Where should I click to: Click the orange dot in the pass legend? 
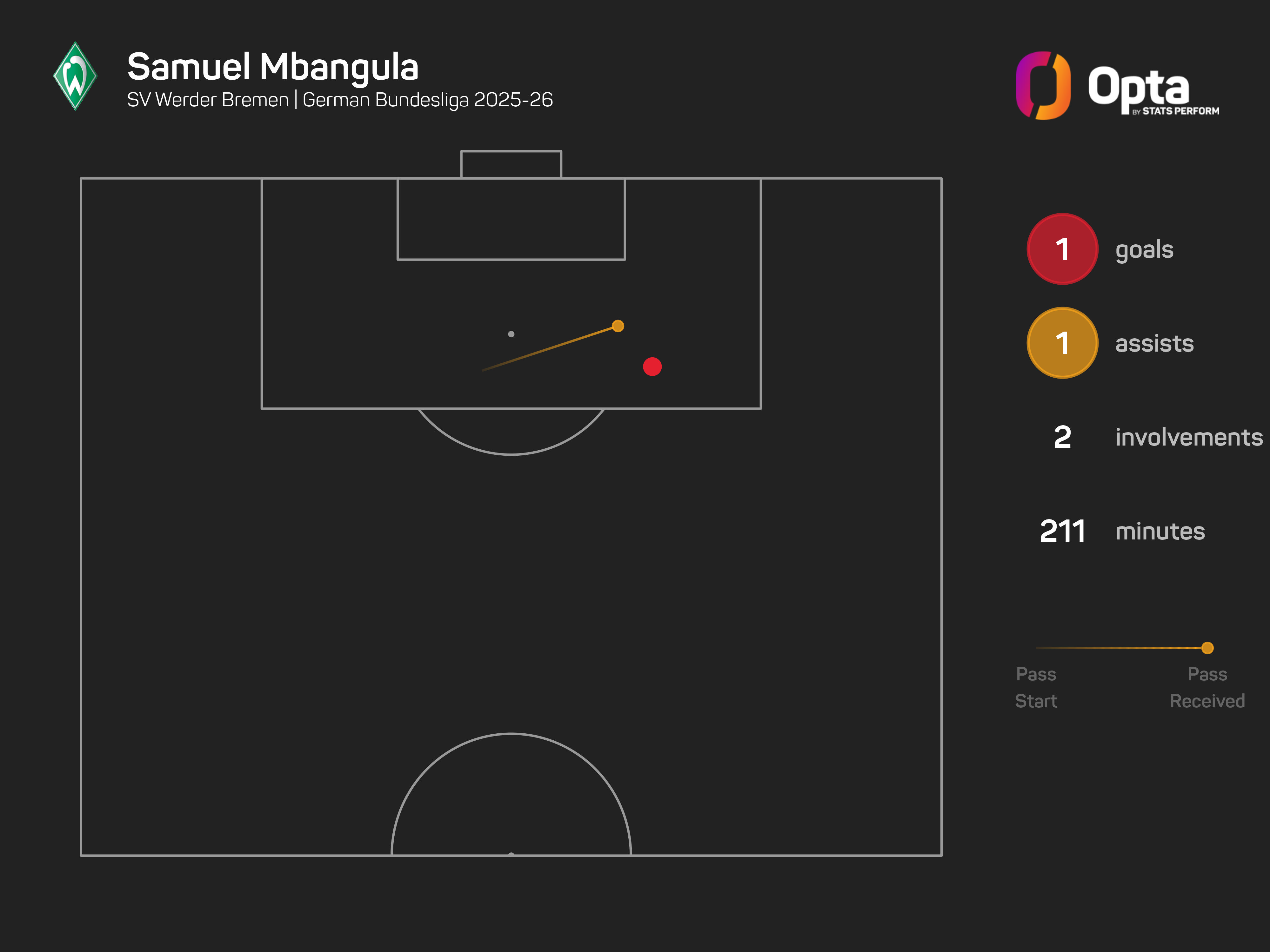coord(1207,648)
